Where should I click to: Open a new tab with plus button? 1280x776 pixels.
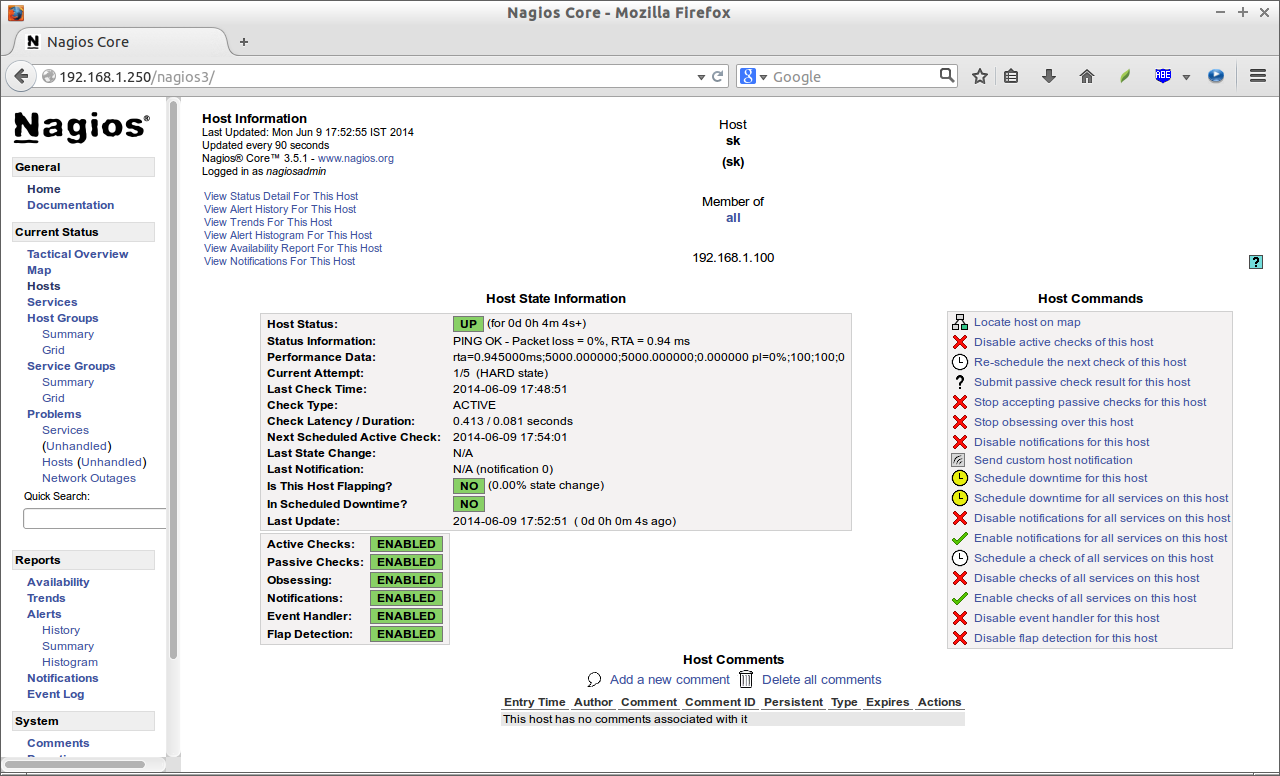pos(244,42)
